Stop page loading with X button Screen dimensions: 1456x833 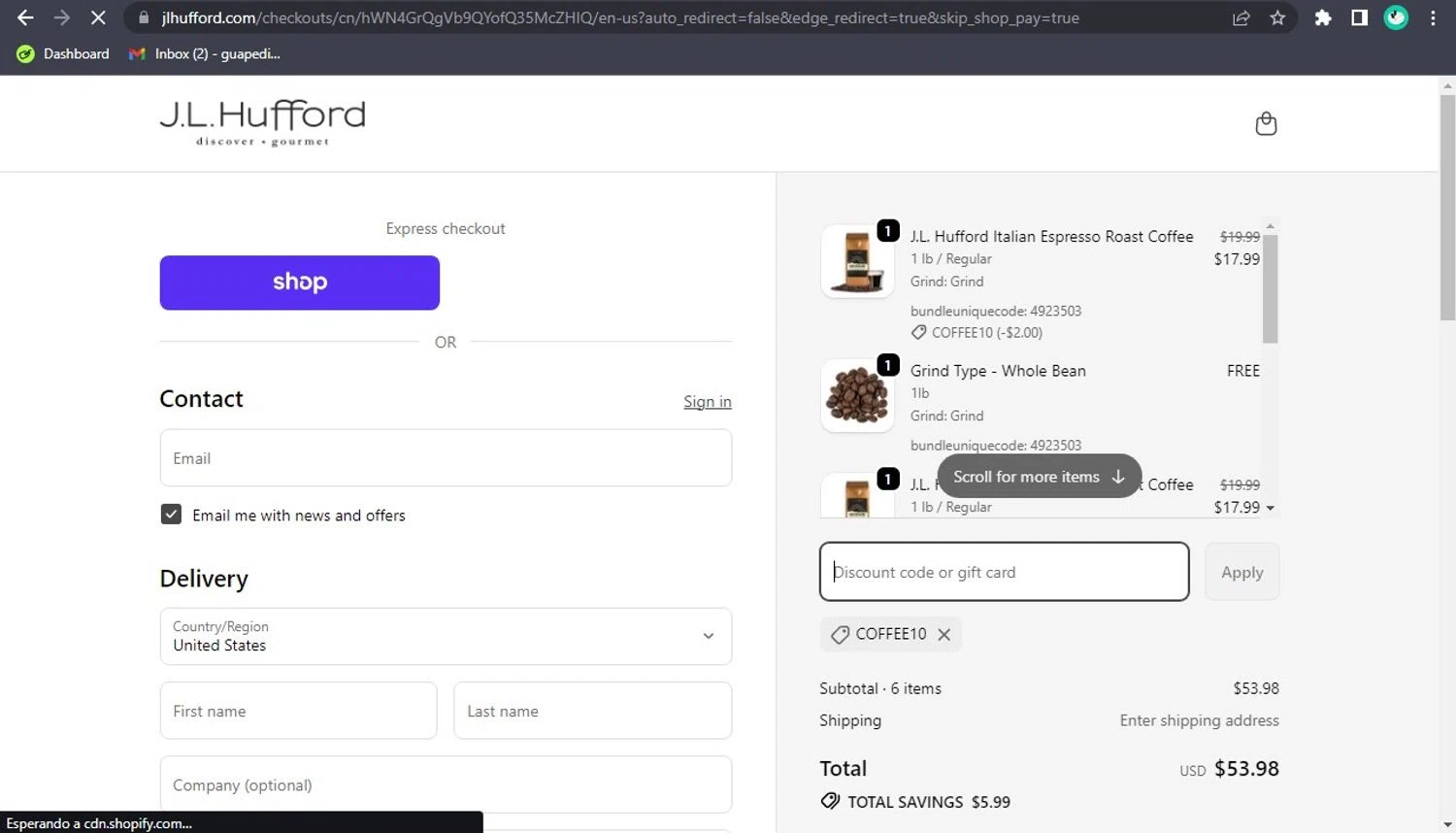click(98, 17)
